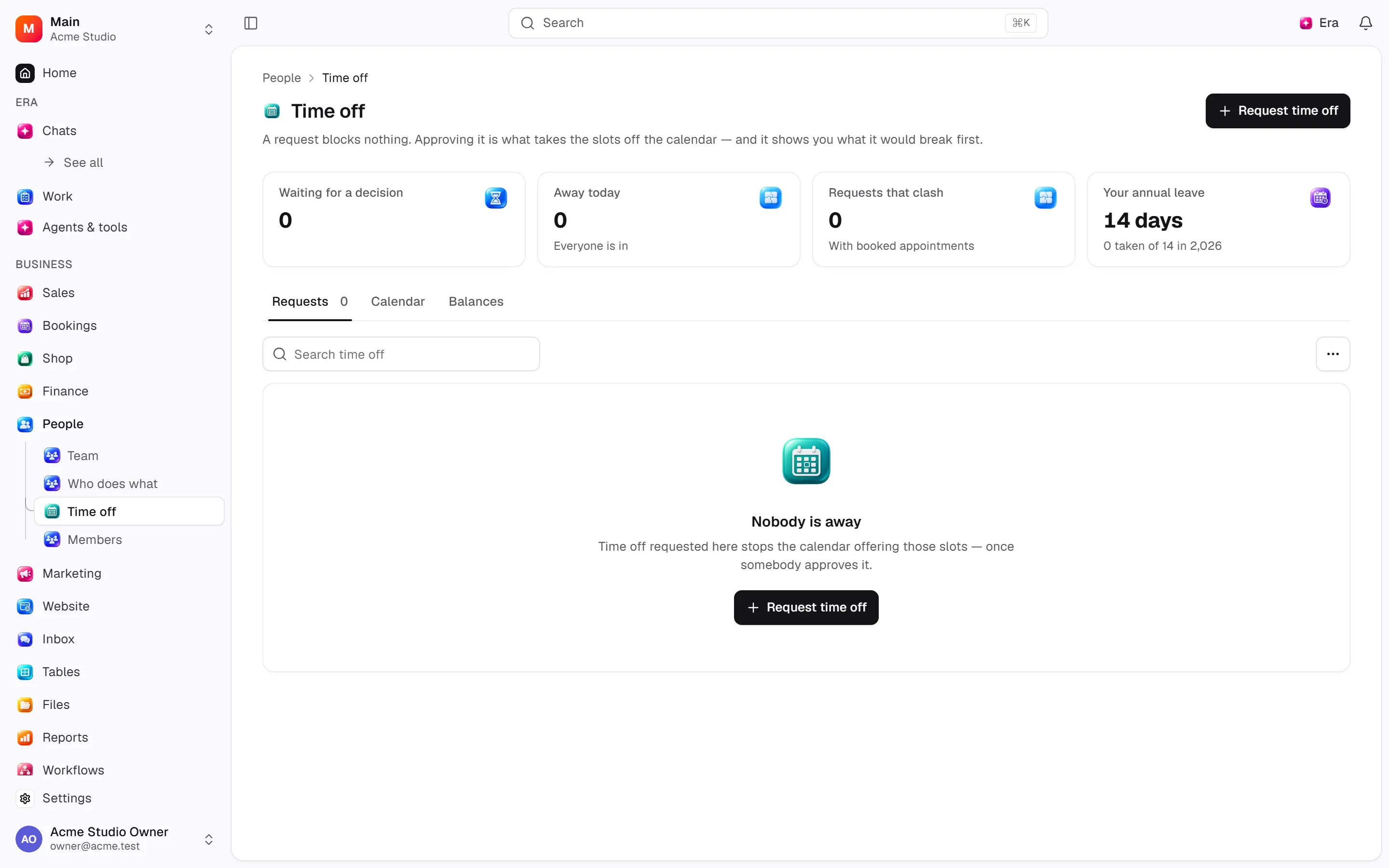
Task: Focus the global Search field
Action: point(778,23)
